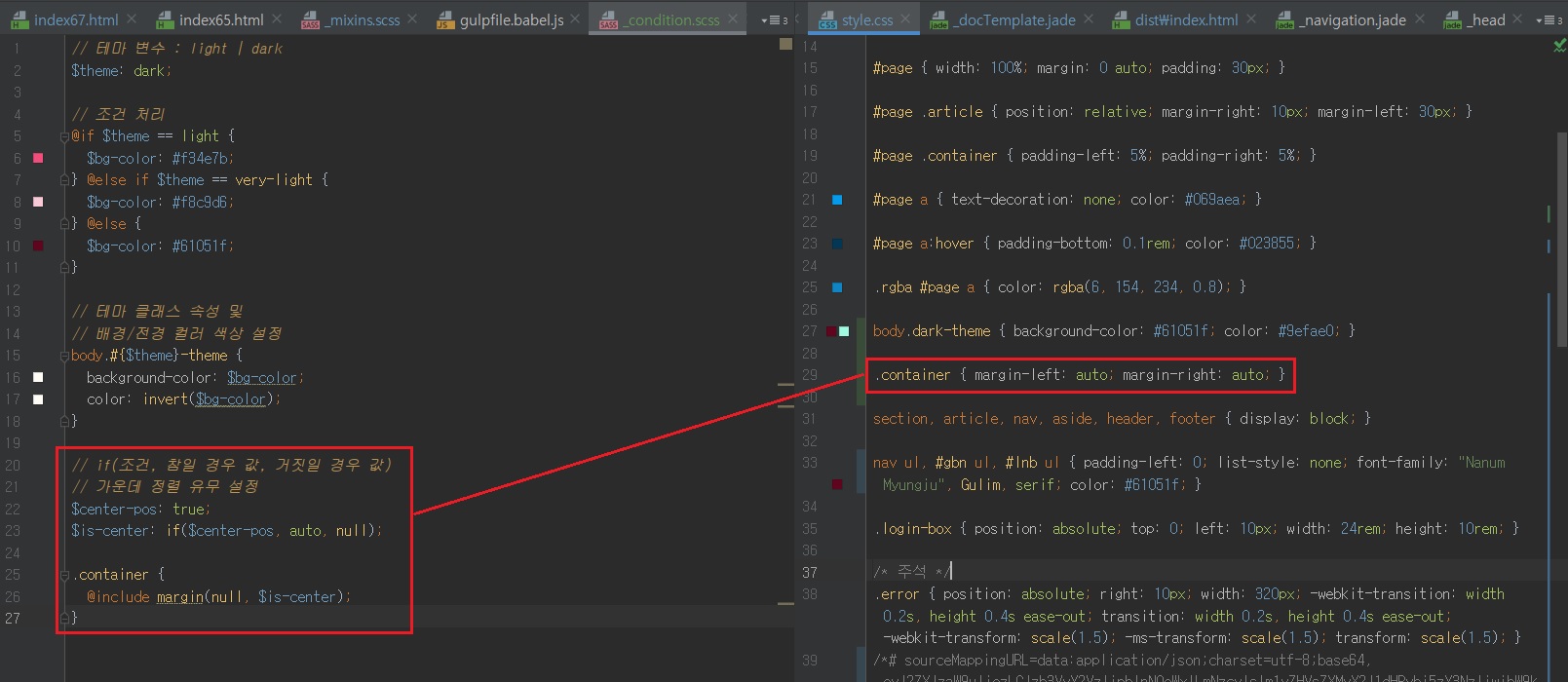Image resolution: width=1568 pixels, height=682 pixels.
Task: Close the index67.html tab
Action: (x=132, y=19)
